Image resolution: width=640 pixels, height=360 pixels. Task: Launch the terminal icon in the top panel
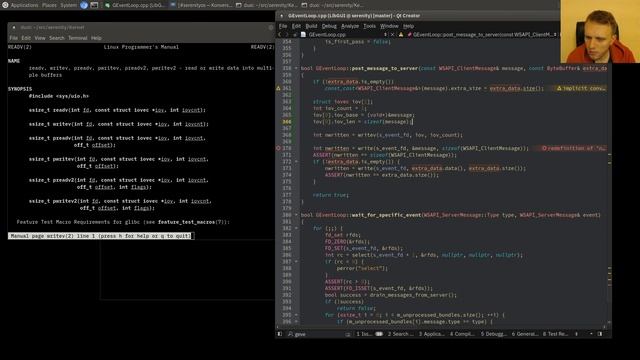tap(94, 5)
